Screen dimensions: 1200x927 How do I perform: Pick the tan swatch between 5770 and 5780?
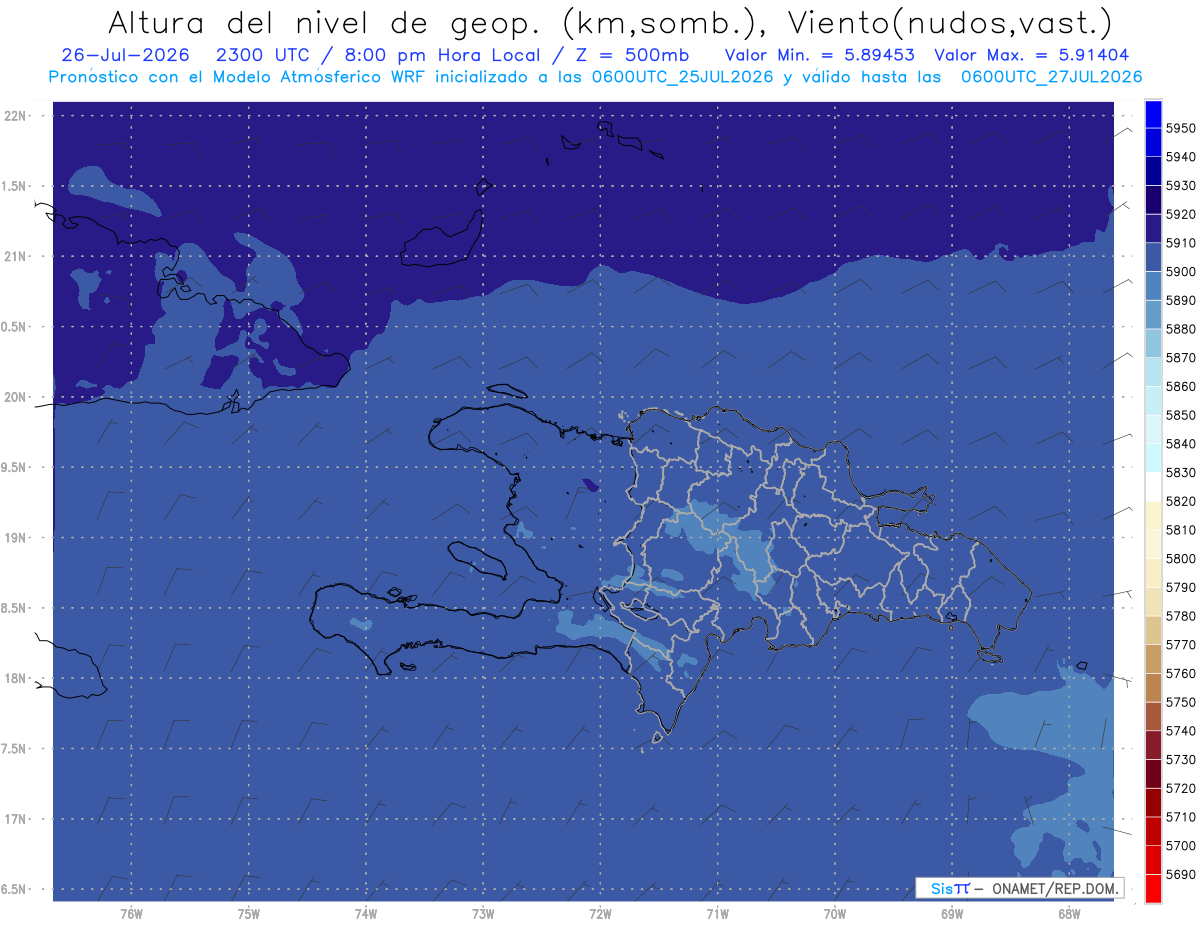click(1152, 630)
